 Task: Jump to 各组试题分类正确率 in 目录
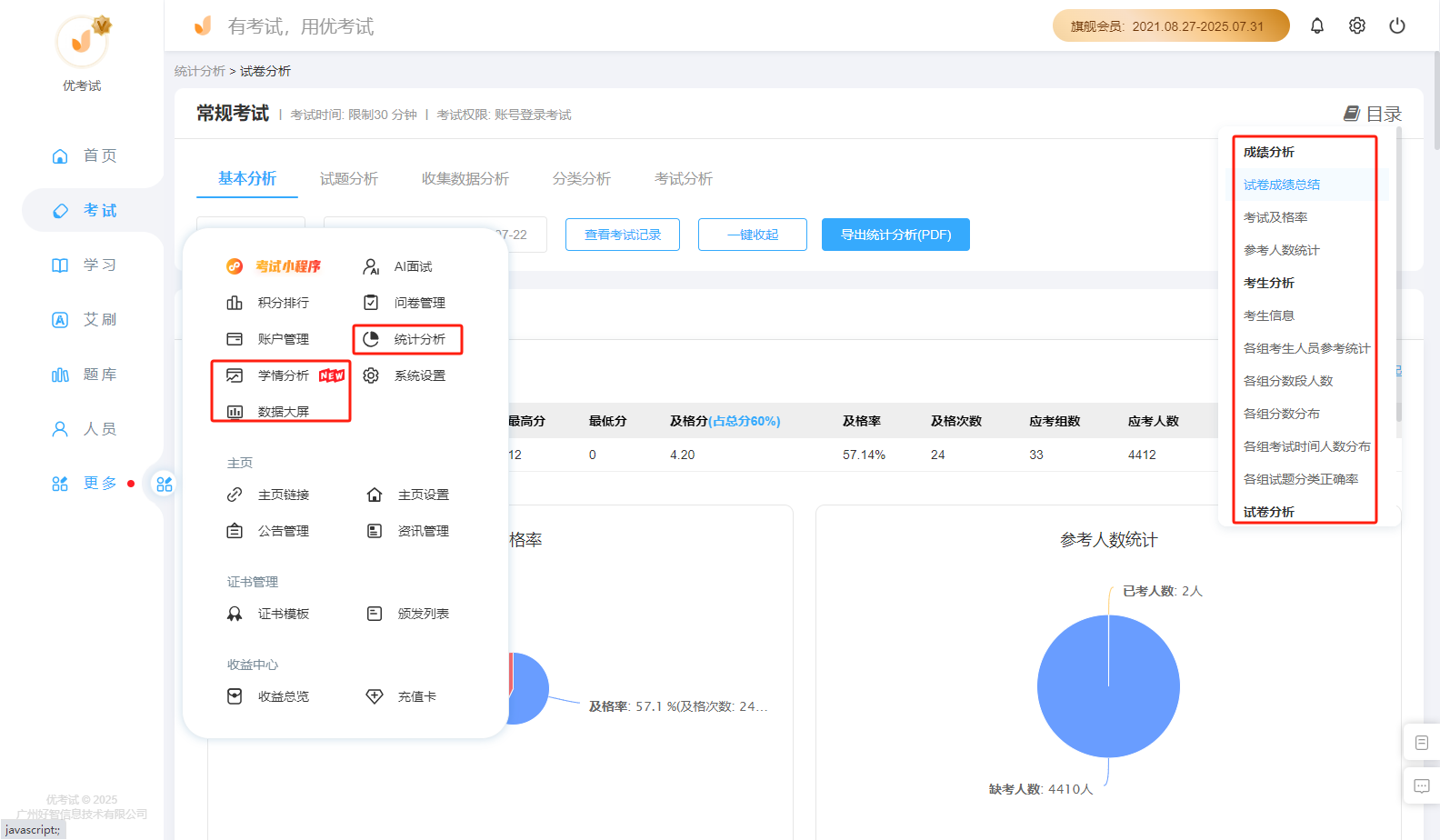1301,479
